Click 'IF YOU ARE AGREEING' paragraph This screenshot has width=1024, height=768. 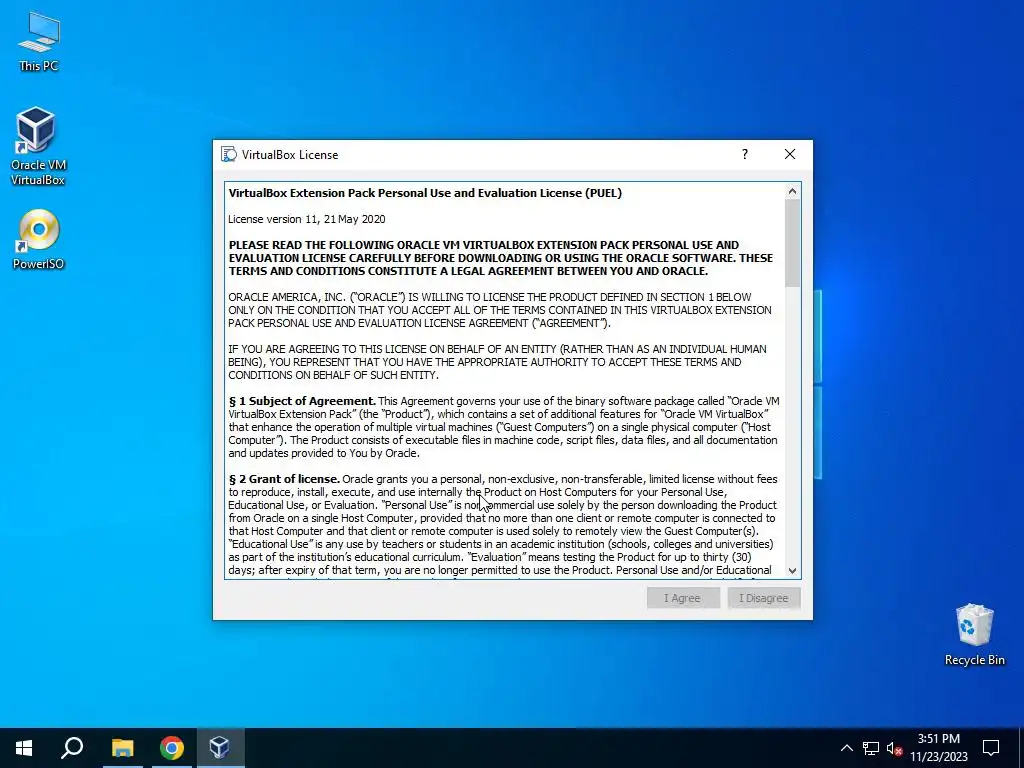497,362
